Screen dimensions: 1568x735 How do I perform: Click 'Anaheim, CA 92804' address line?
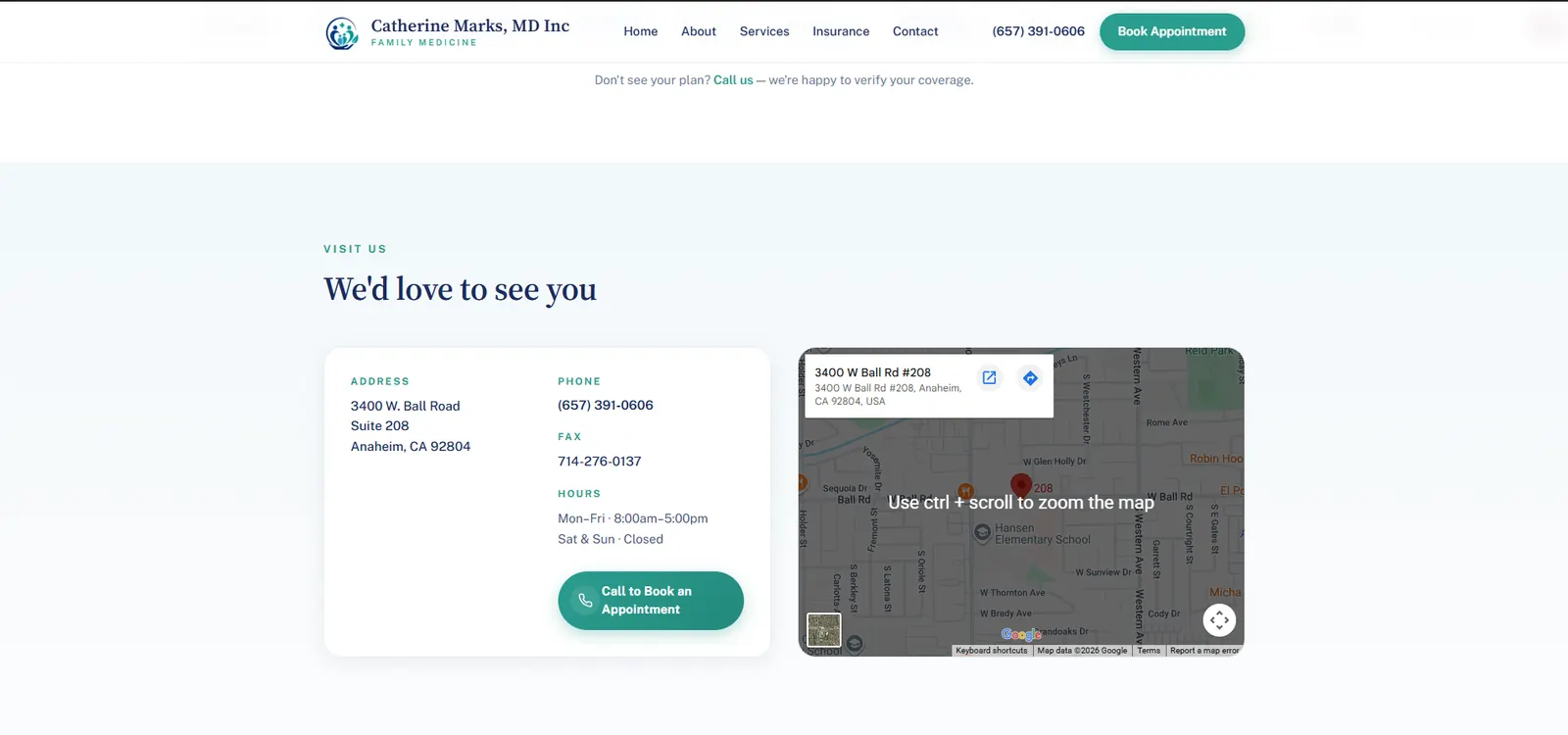click(x=411, y=446)
